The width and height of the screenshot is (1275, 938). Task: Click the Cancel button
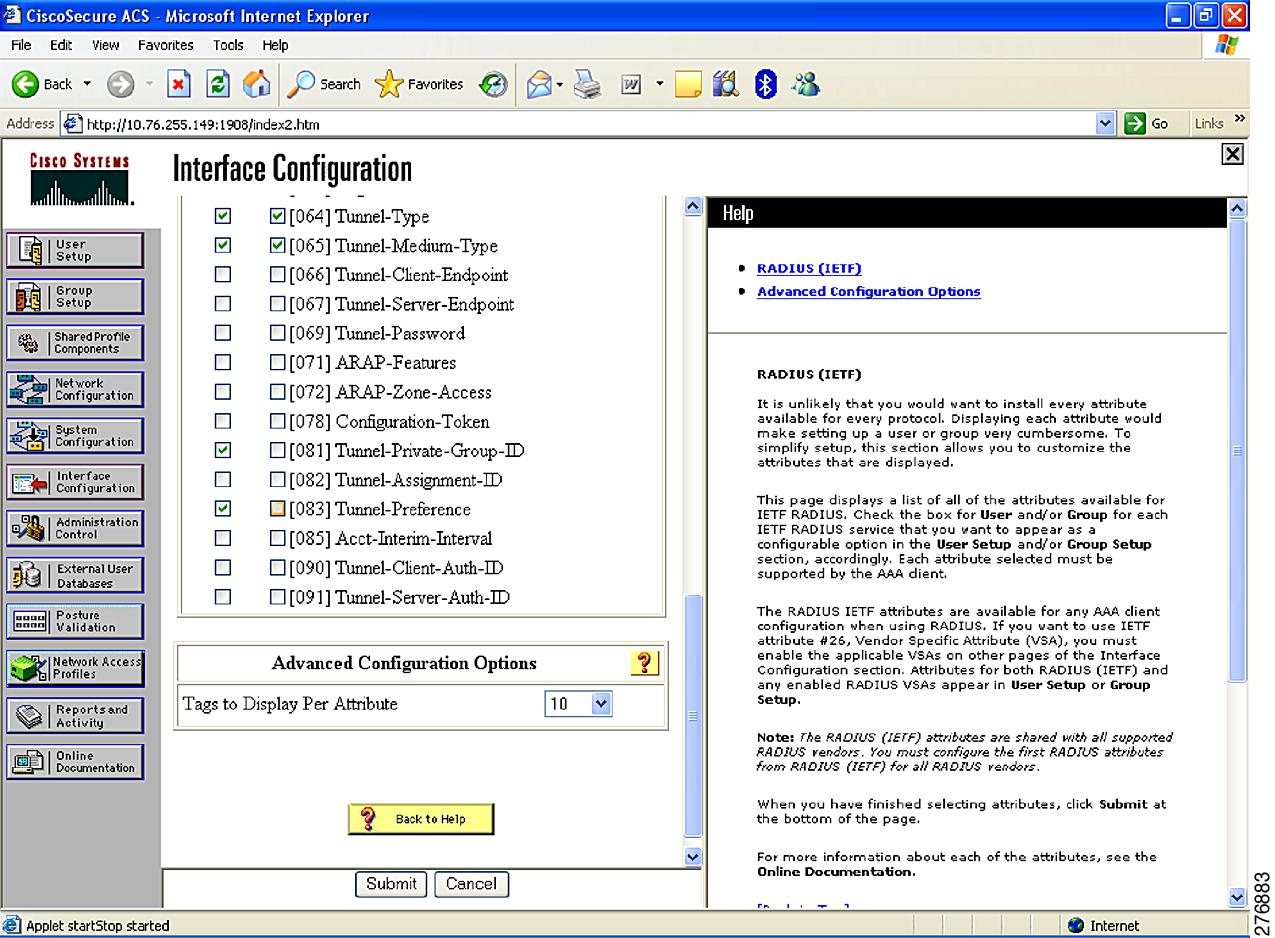[x=471, y=884]
